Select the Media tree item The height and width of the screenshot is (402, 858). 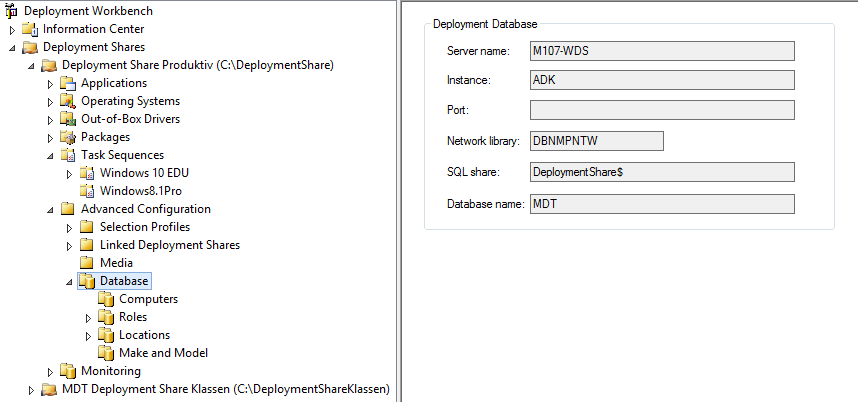click(x=116, y=263)
